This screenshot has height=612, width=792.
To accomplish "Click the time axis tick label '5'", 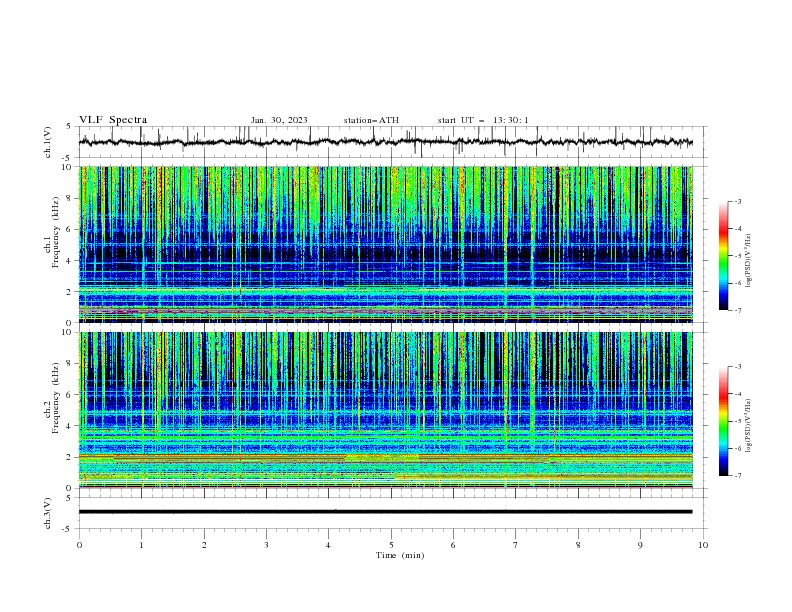I will pos(391,545).
